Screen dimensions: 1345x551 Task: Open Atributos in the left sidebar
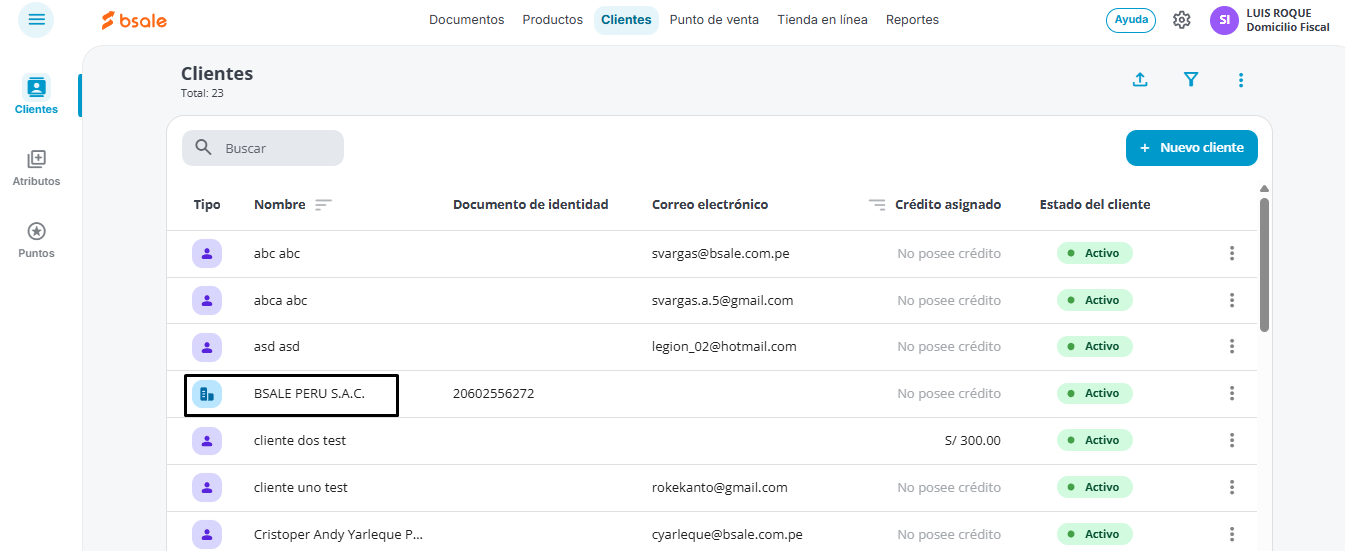tap(36, 168)
